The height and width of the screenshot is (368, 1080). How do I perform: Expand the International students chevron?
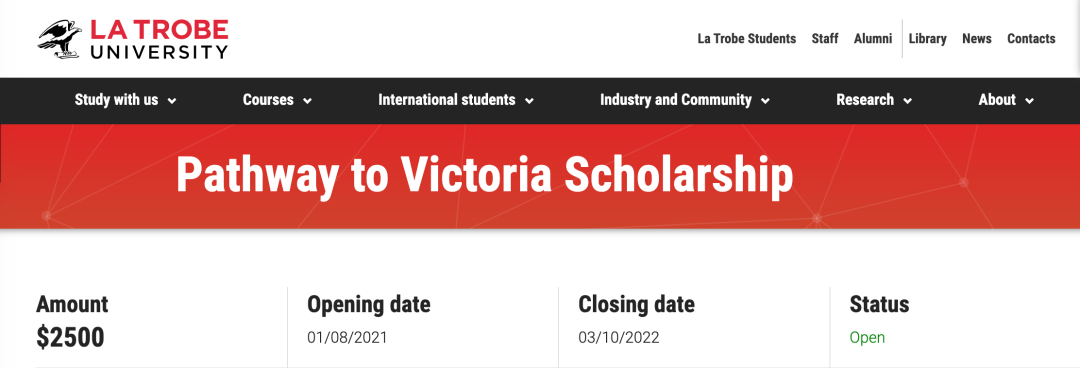(529, 101)
